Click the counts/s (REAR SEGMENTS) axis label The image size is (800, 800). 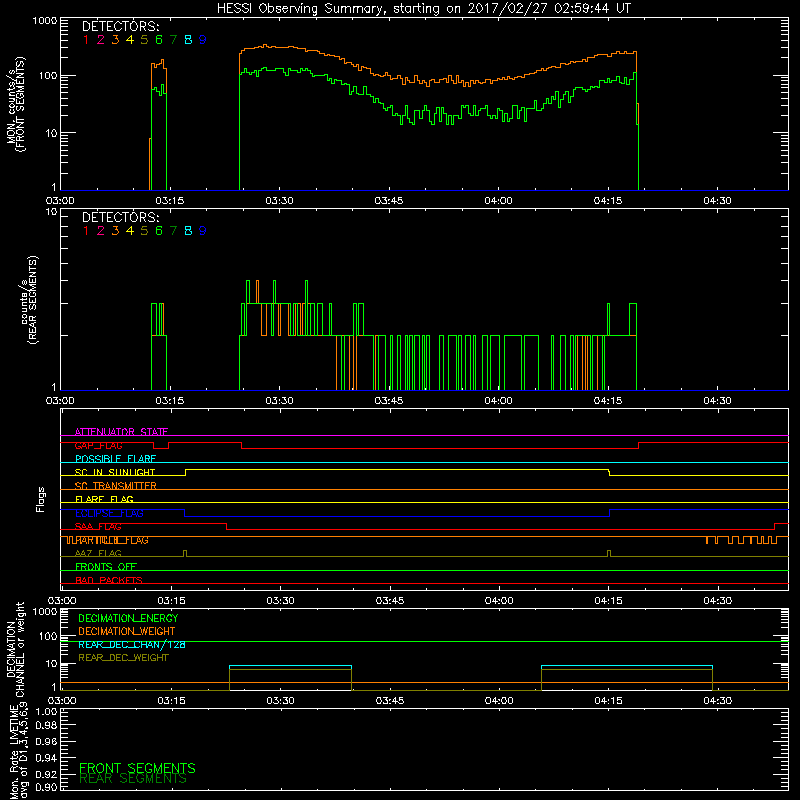point(29,300)
